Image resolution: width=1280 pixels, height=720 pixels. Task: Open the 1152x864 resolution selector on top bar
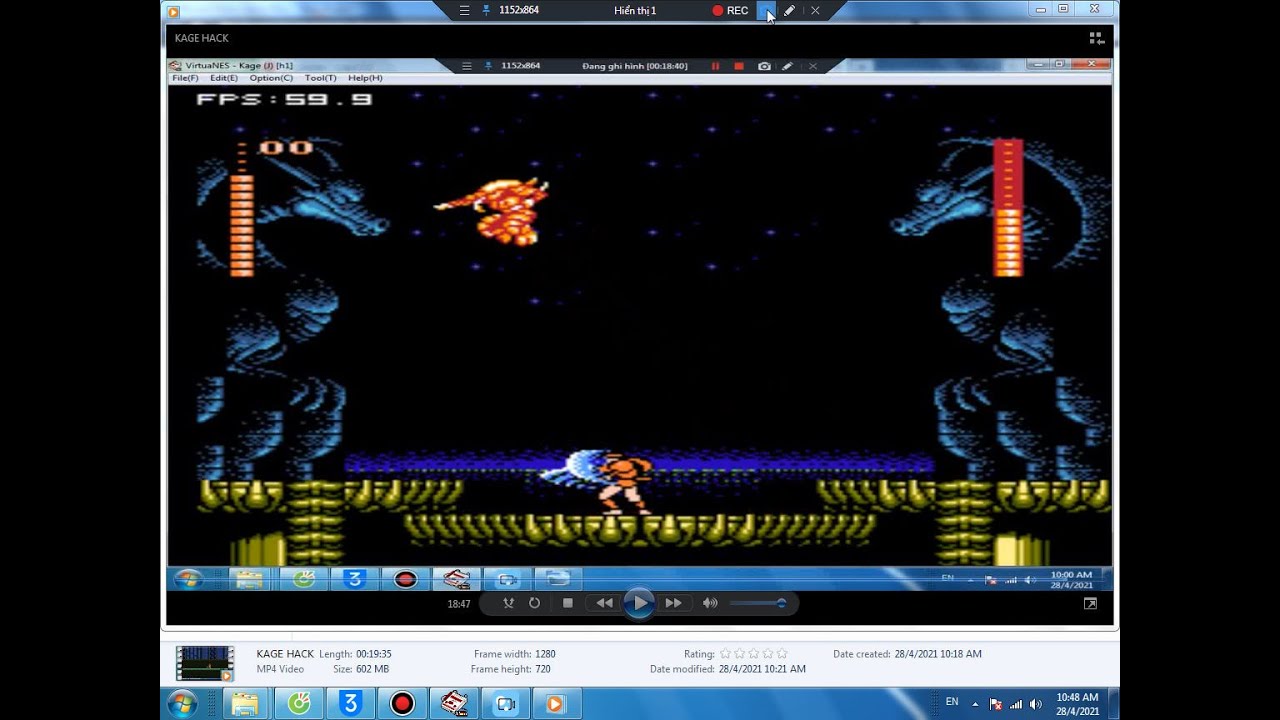[x=519, y=11]
